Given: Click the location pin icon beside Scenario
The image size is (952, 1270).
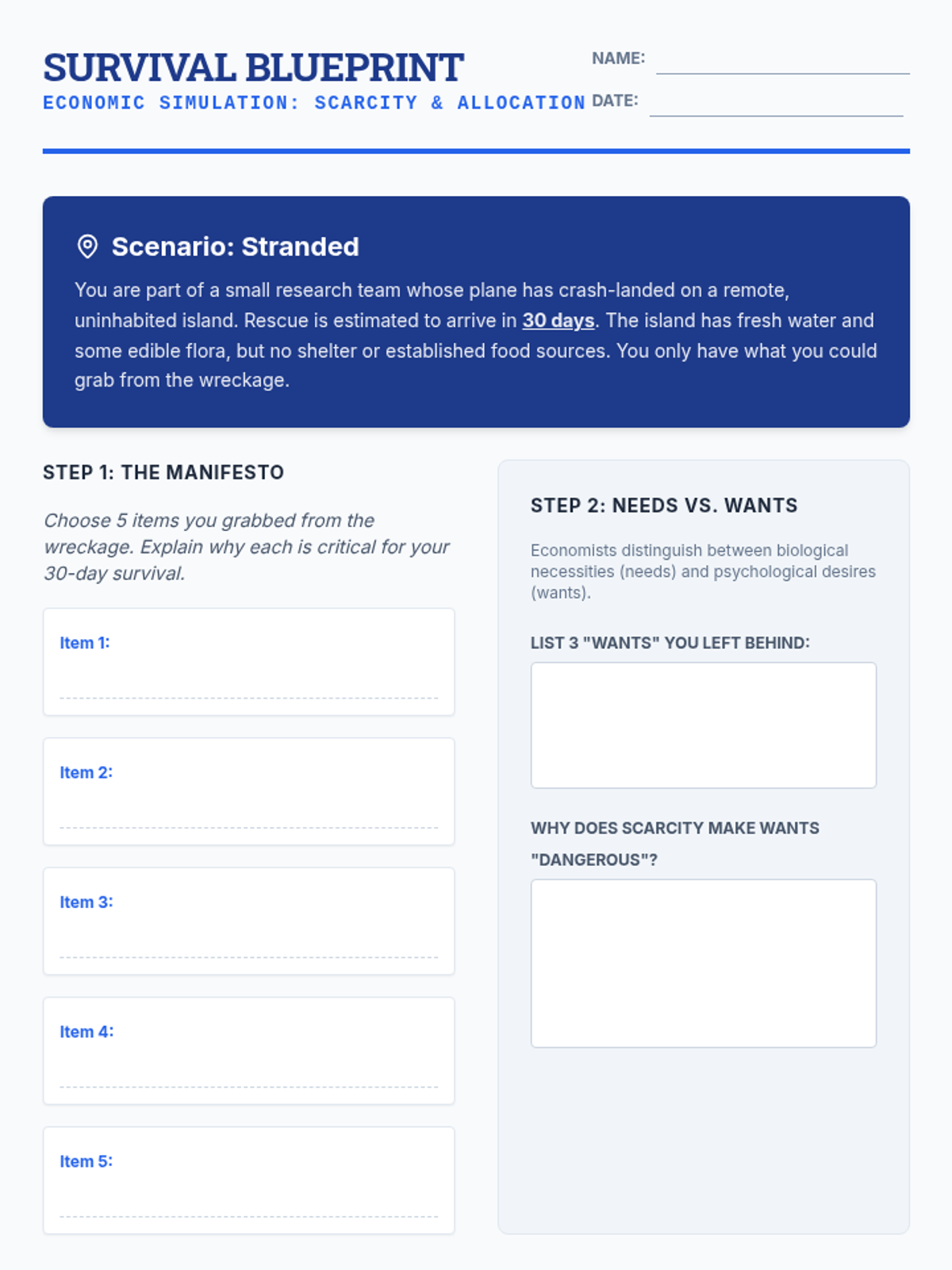Looking at the screenshot, I should point(87,247).
